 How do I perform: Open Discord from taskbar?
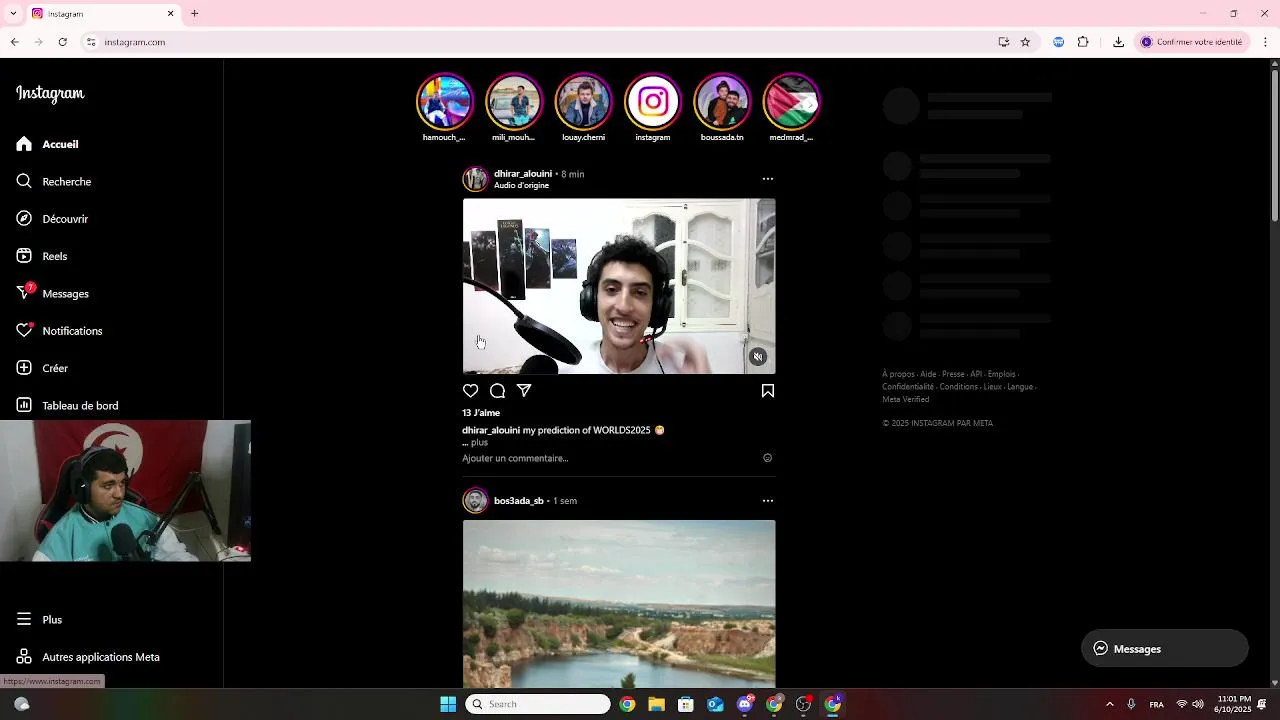click(745, 704)
